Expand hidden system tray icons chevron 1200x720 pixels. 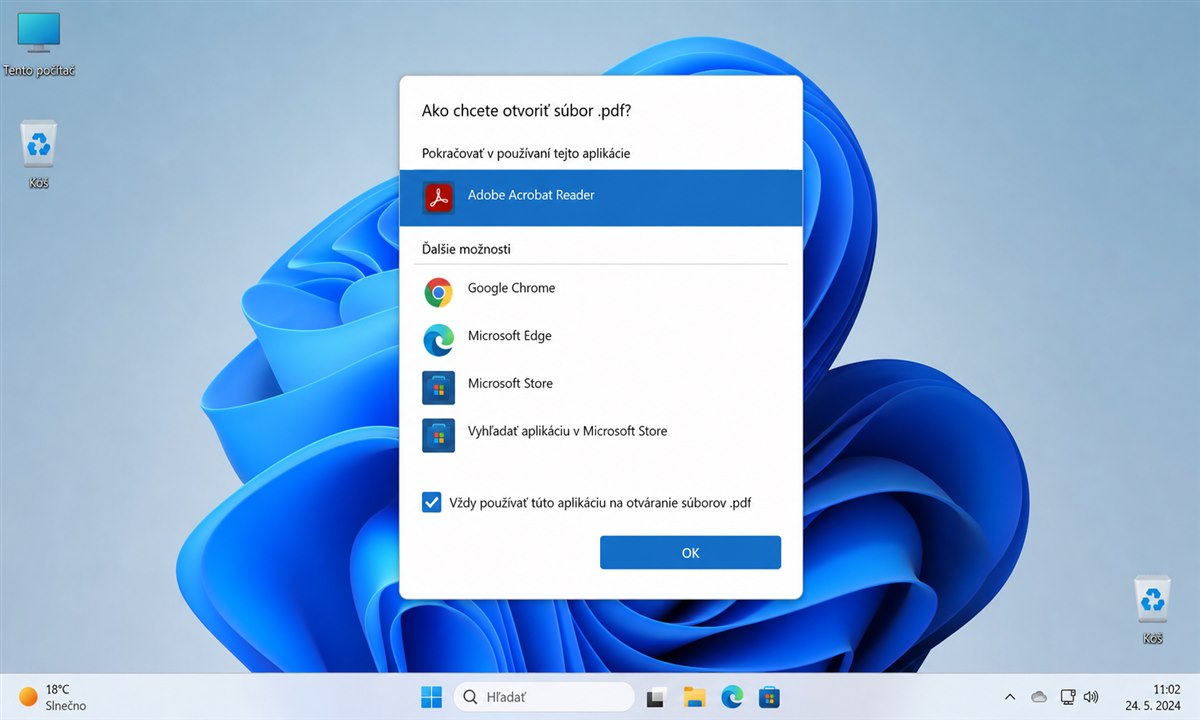tap(1010, 696)
